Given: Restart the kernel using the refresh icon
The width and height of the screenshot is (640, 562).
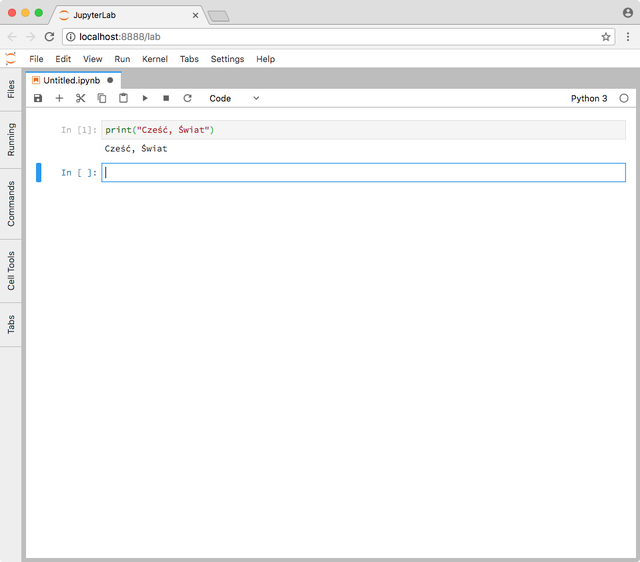Looking at the screenshot, I should click(x=187, y=98).
